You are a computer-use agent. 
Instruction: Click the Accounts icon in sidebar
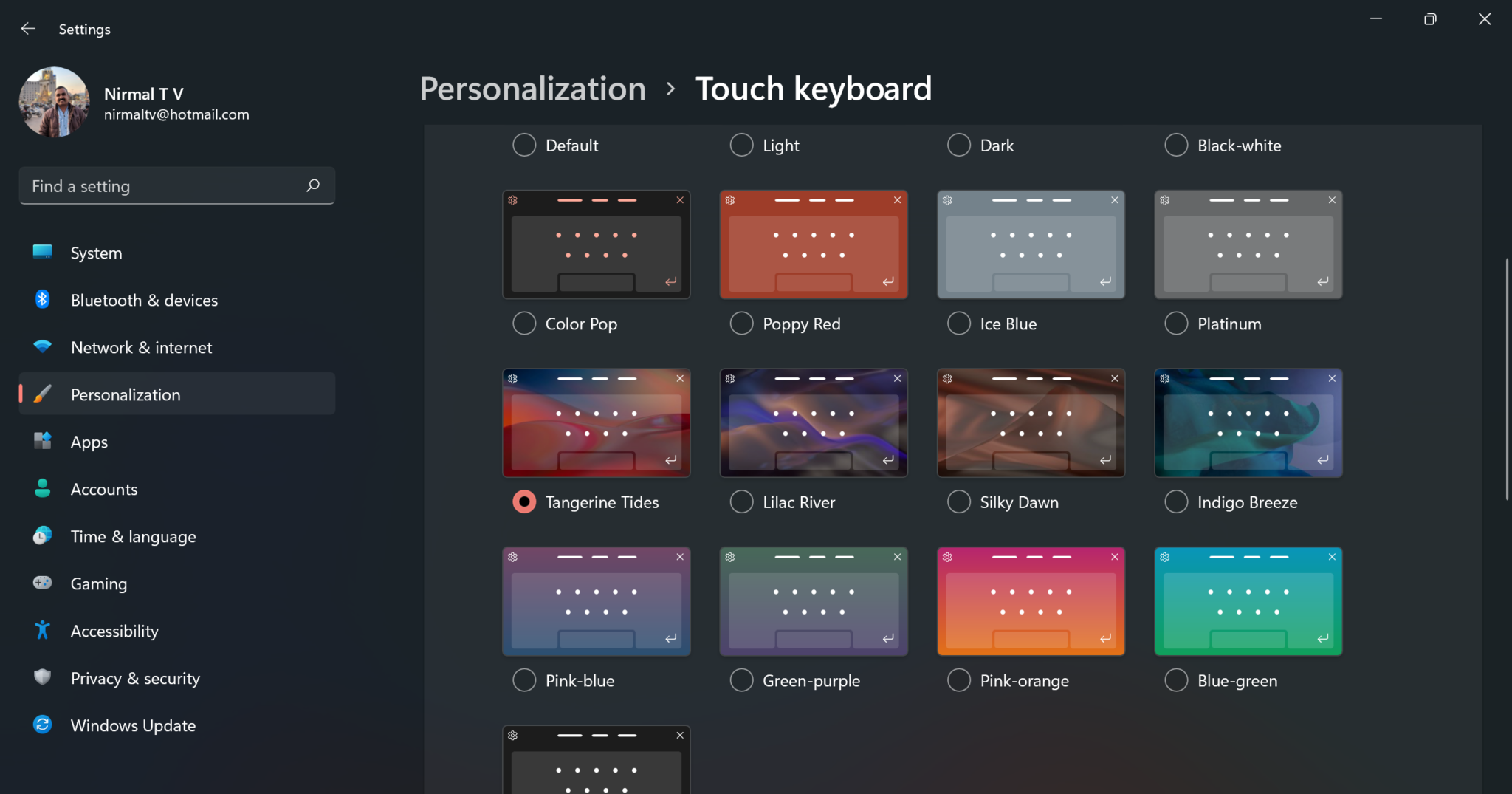pyautogui.click(x=42, y=489)
